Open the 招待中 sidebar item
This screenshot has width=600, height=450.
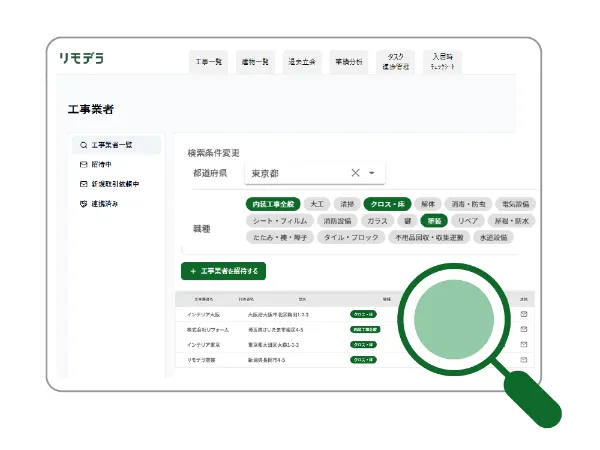(101, 165)
